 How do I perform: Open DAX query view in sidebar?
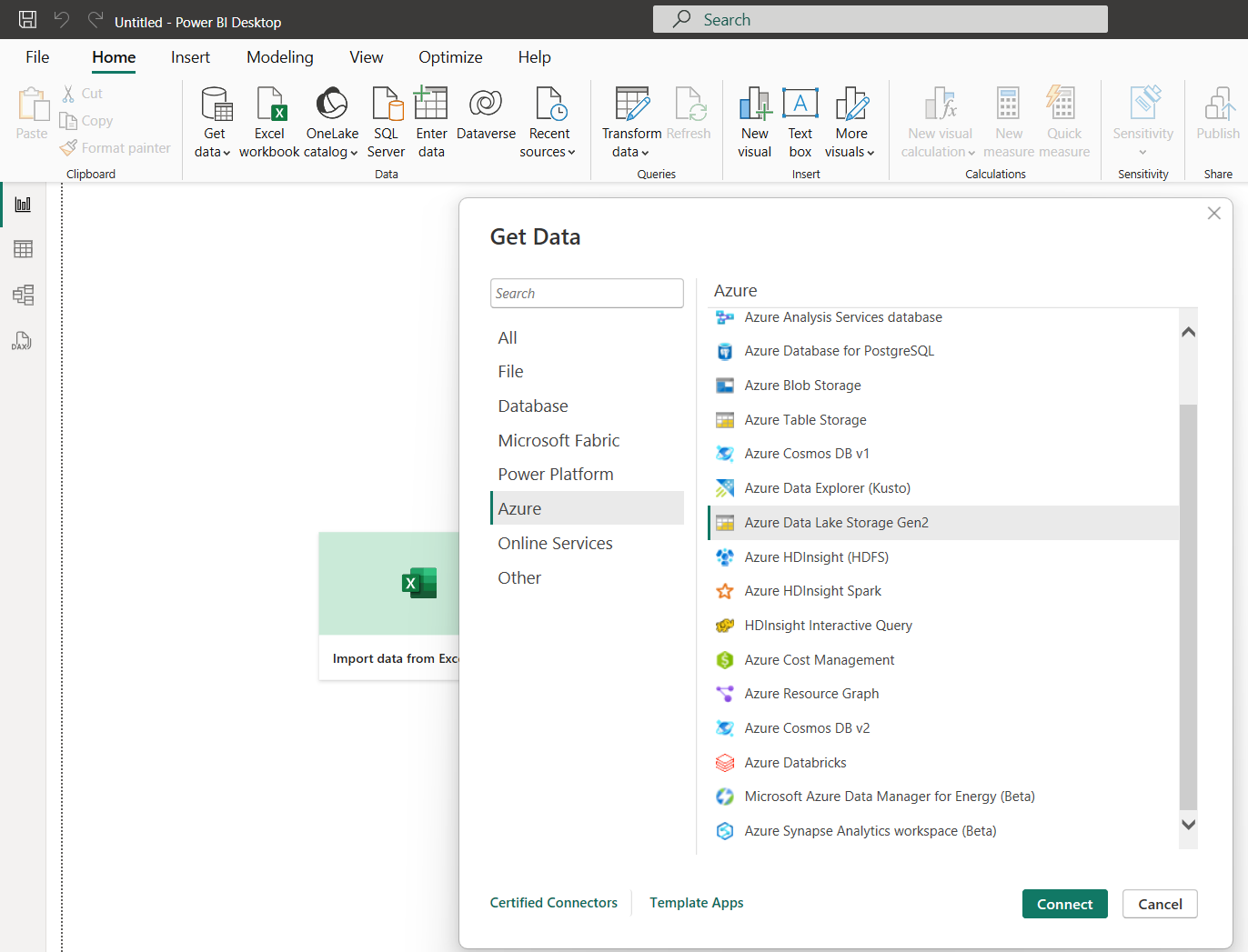[x=23, y=341]
